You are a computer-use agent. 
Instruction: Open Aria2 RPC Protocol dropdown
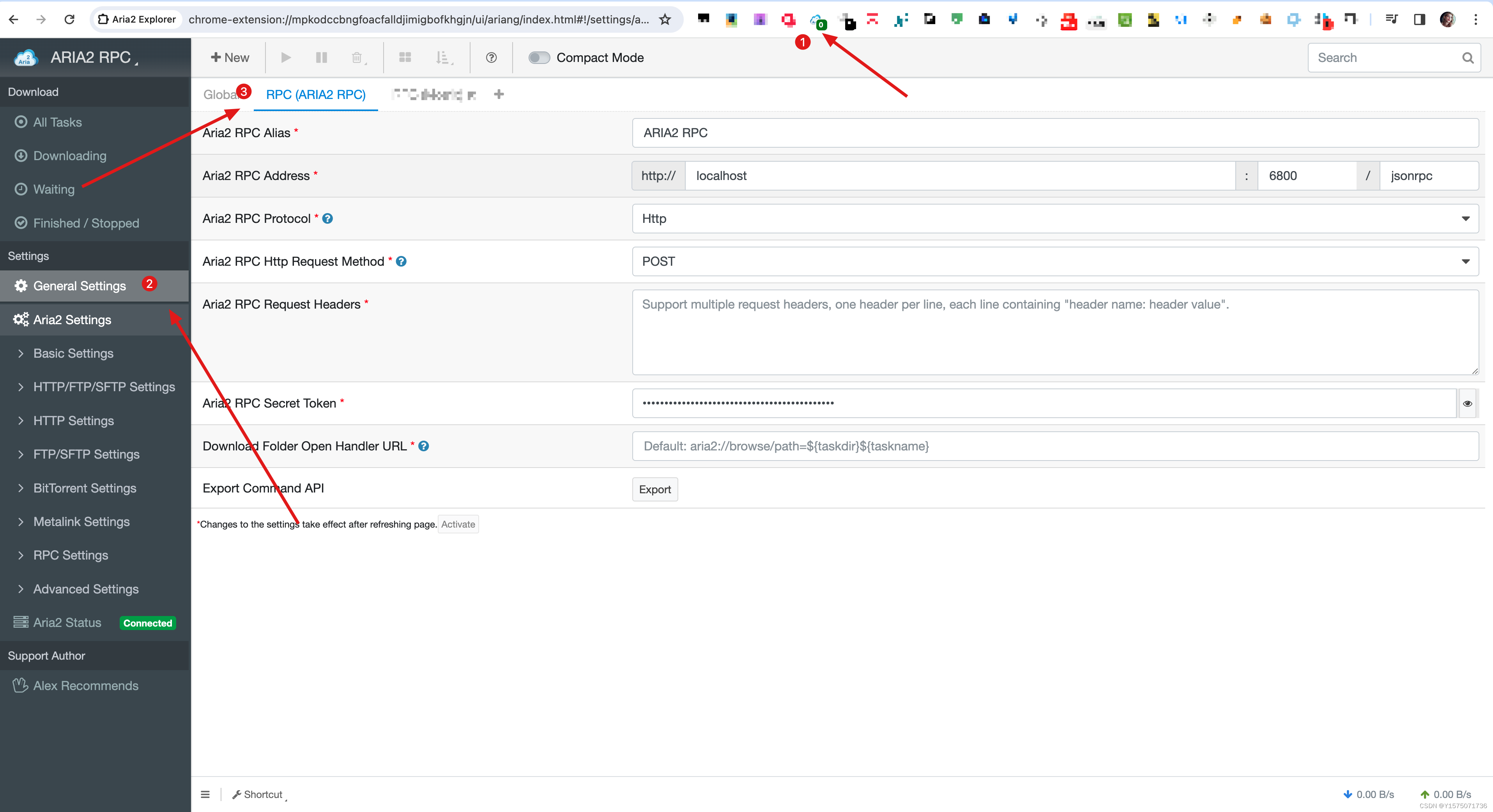[x=1055, y=218]
